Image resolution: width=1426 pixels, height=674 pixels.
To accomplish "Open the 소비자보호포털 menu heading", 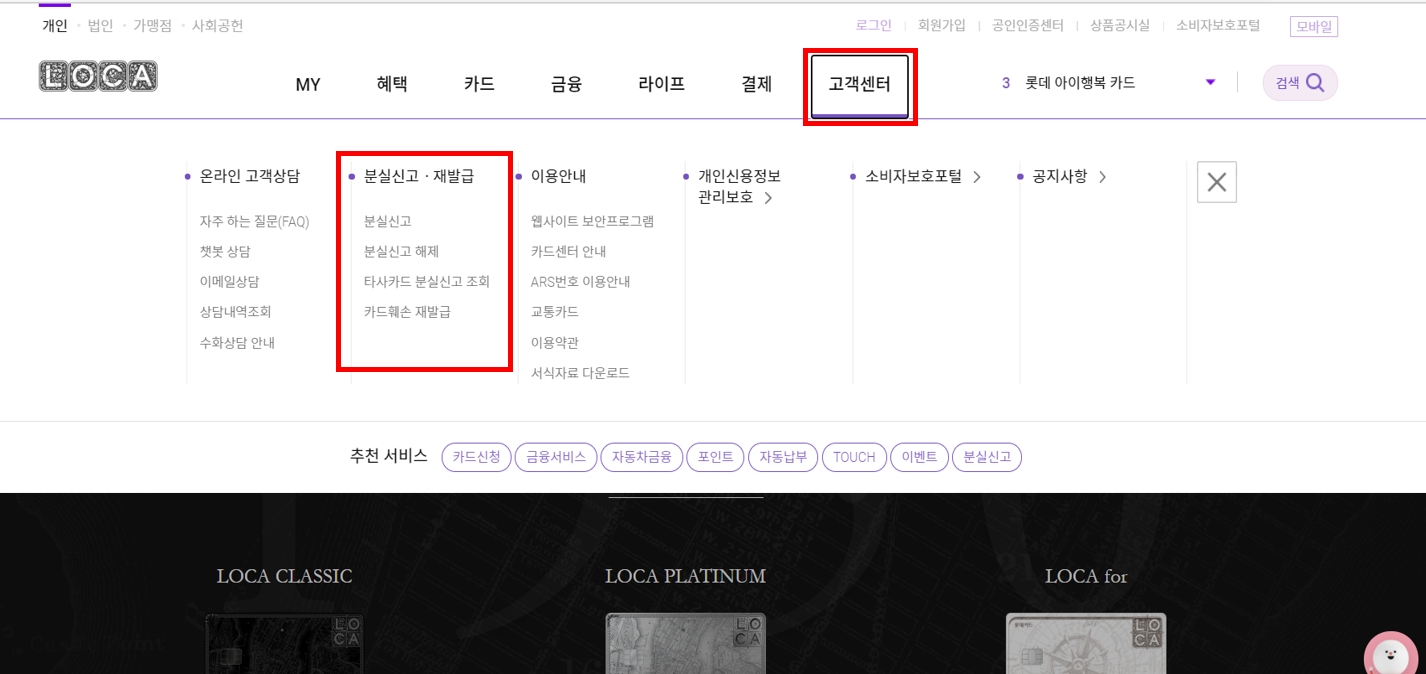I will (922, 177).
